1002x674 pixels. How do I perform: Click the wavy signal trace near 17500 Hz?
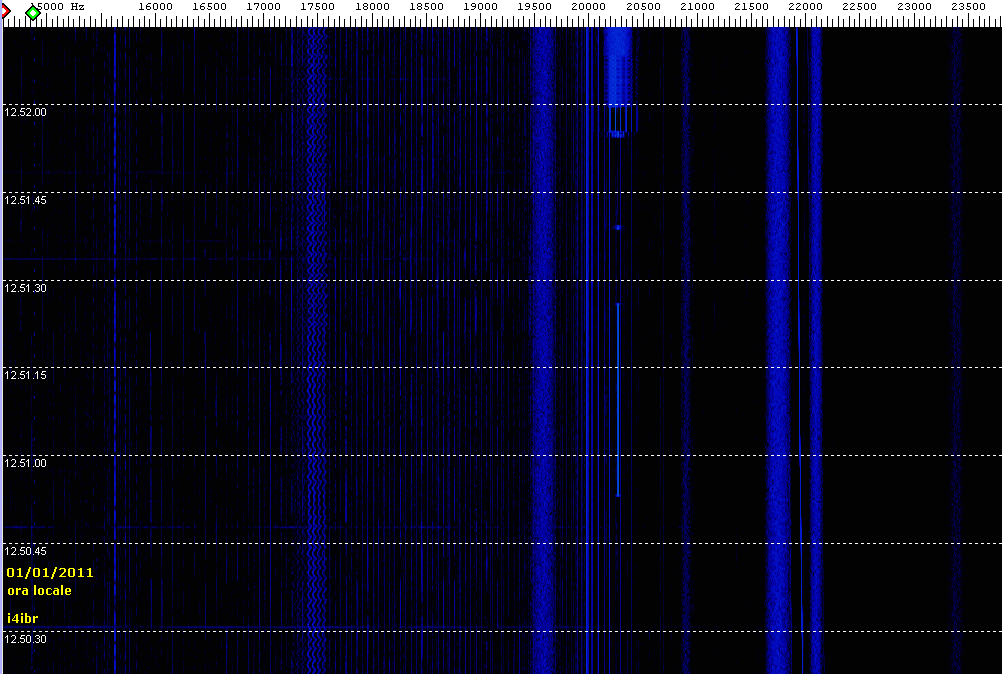click(x=316, y=350)
